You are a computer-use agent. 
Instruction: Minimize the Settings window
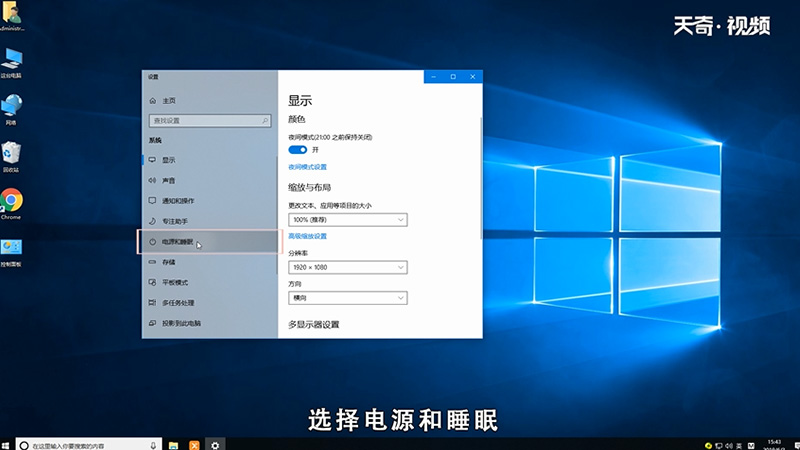[434, 77]
